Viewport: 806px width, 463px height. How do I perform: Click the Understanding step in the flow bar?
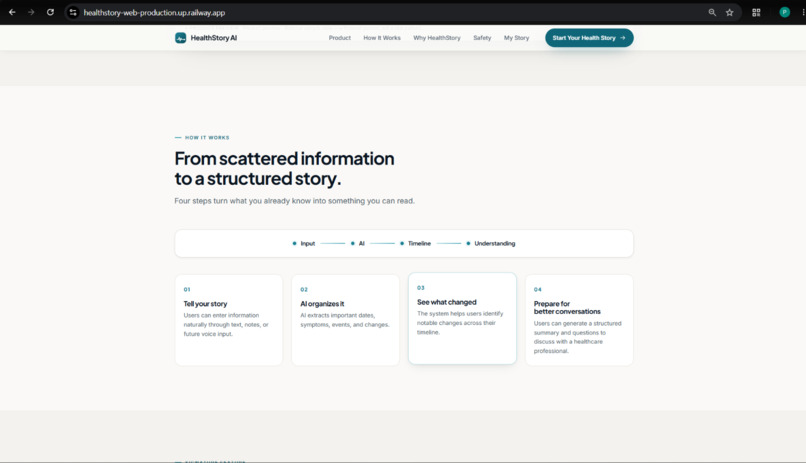[x=490, y=244]
